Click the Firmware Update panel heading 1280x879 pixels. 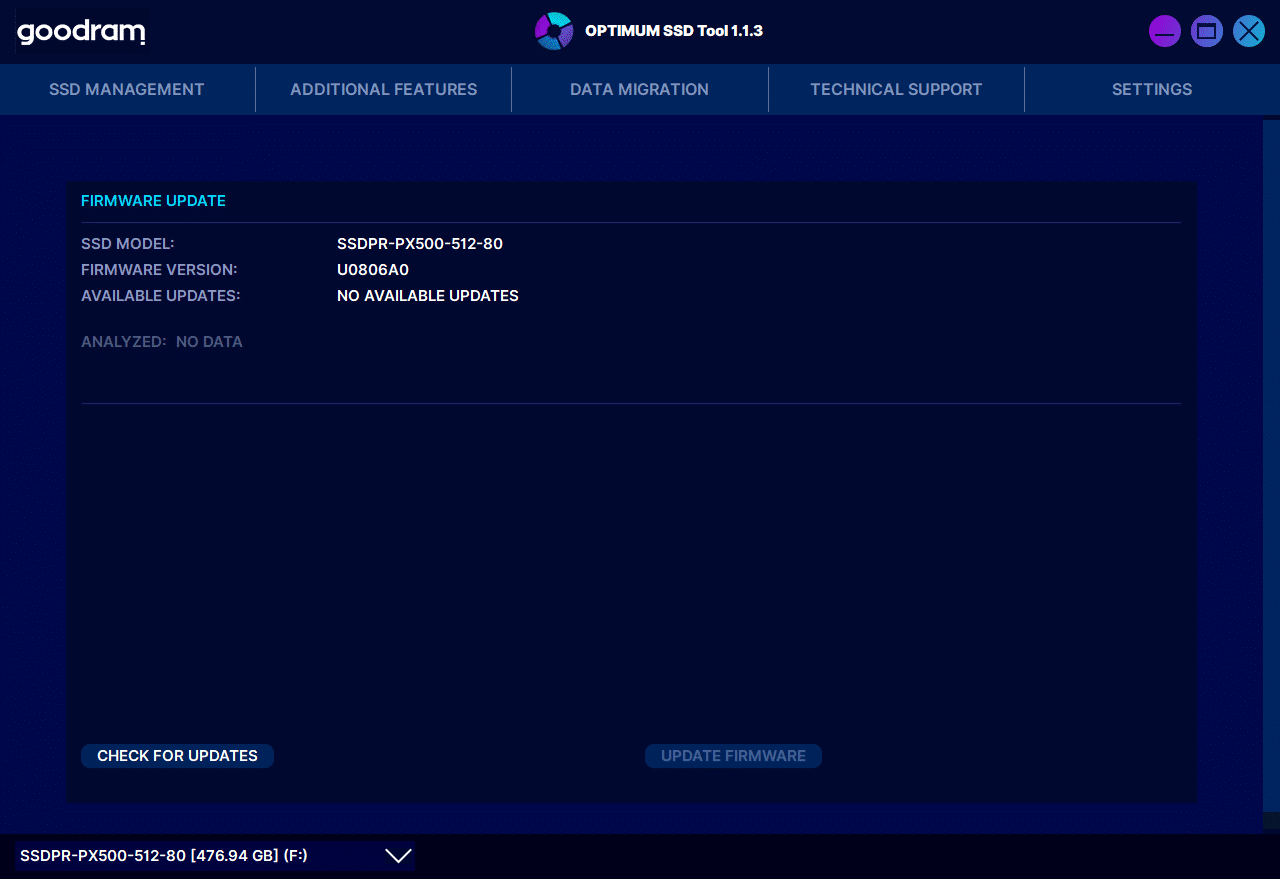[153, 201]
